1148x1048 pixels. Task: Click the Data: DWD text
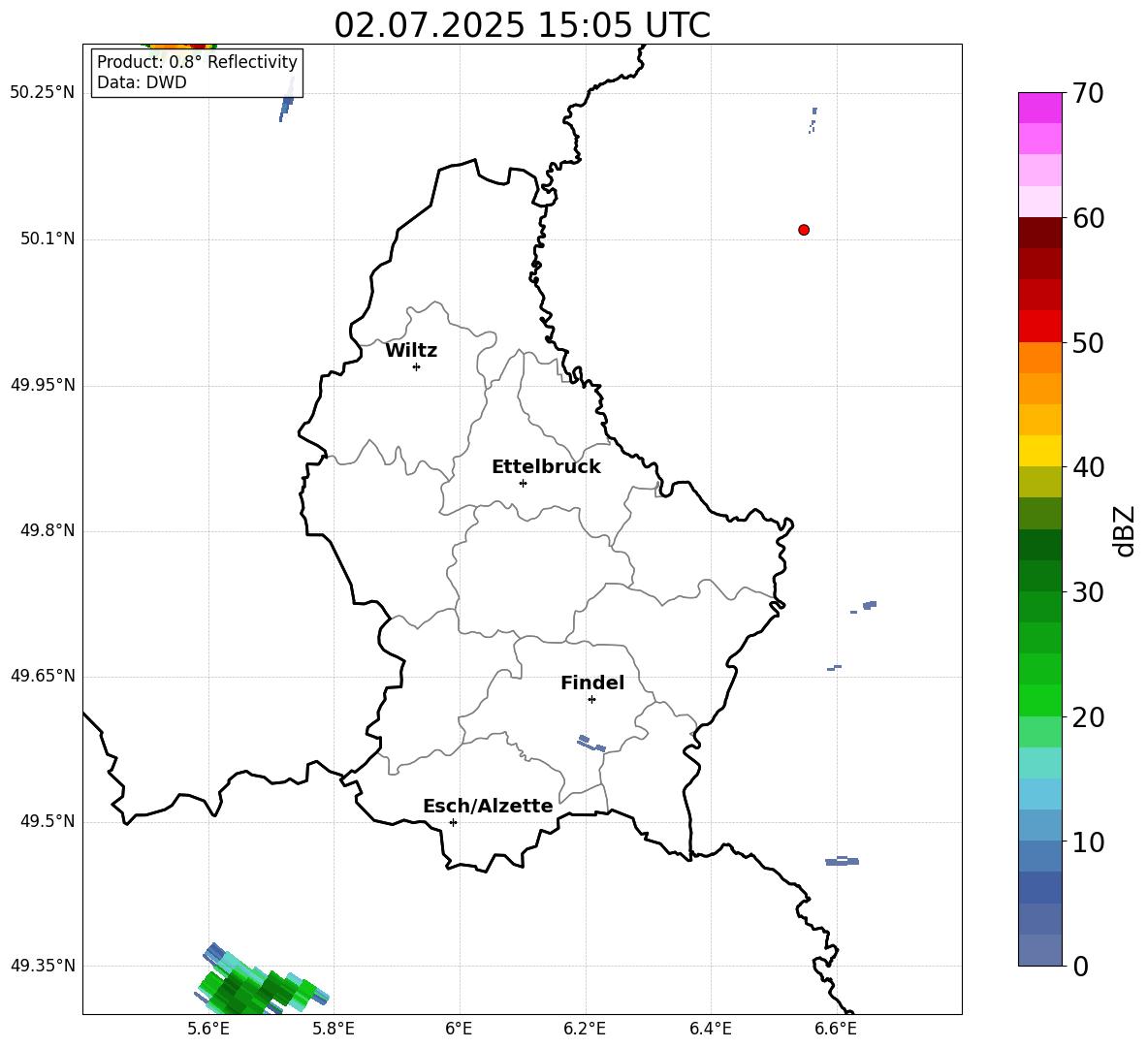pos(142,82)
